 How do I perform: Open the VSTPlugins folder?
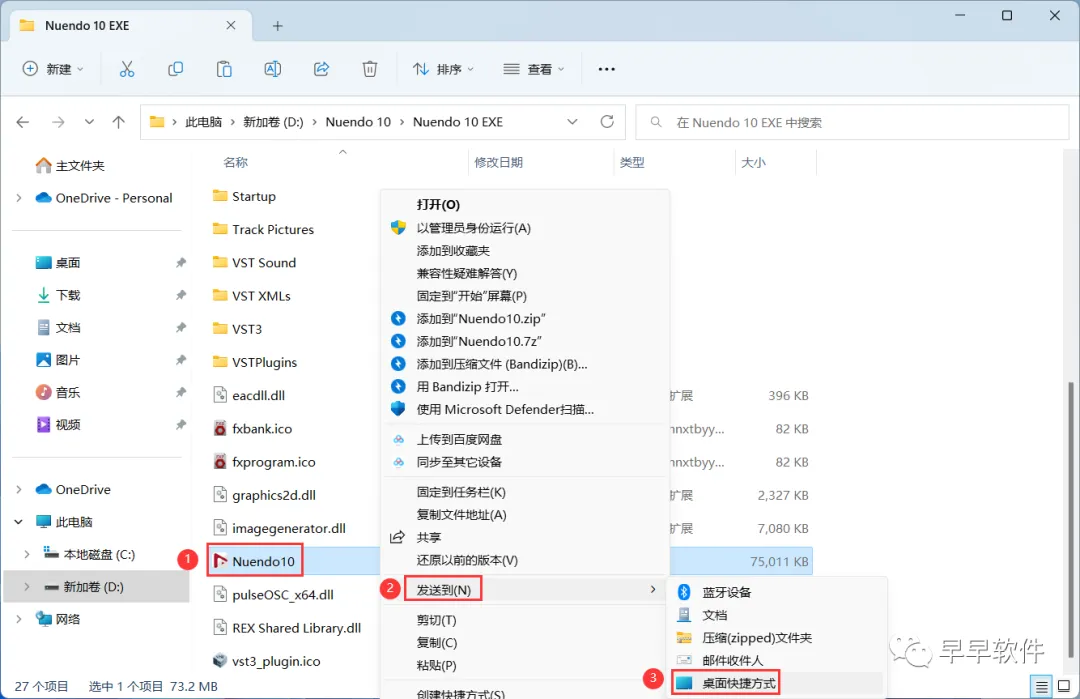click(255, 362)
